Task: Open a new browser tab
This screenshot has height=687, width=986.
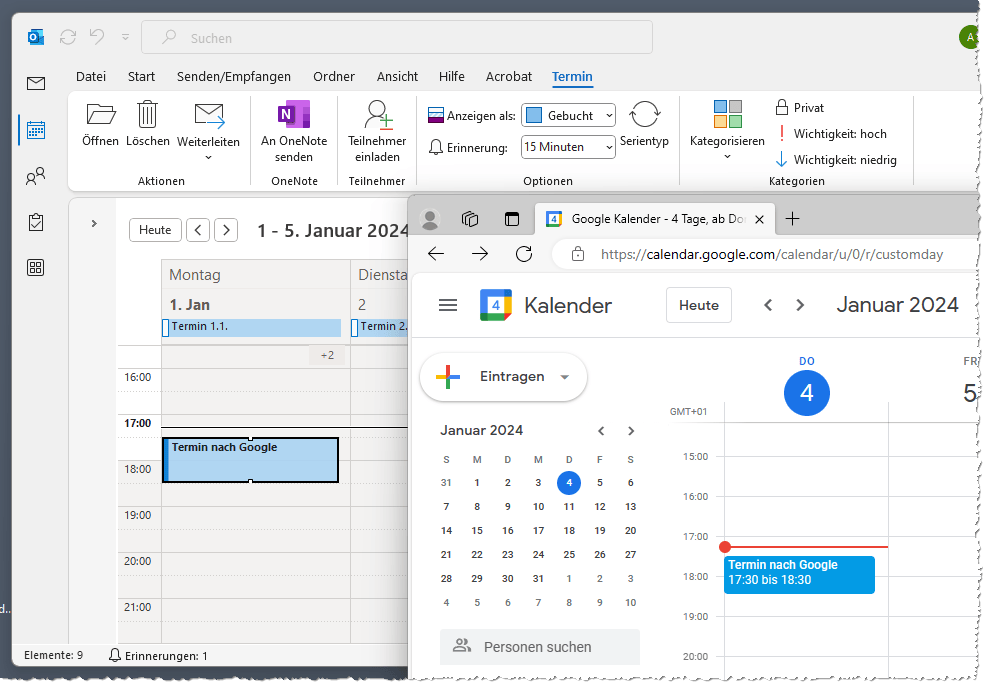Action: [793, 219]
